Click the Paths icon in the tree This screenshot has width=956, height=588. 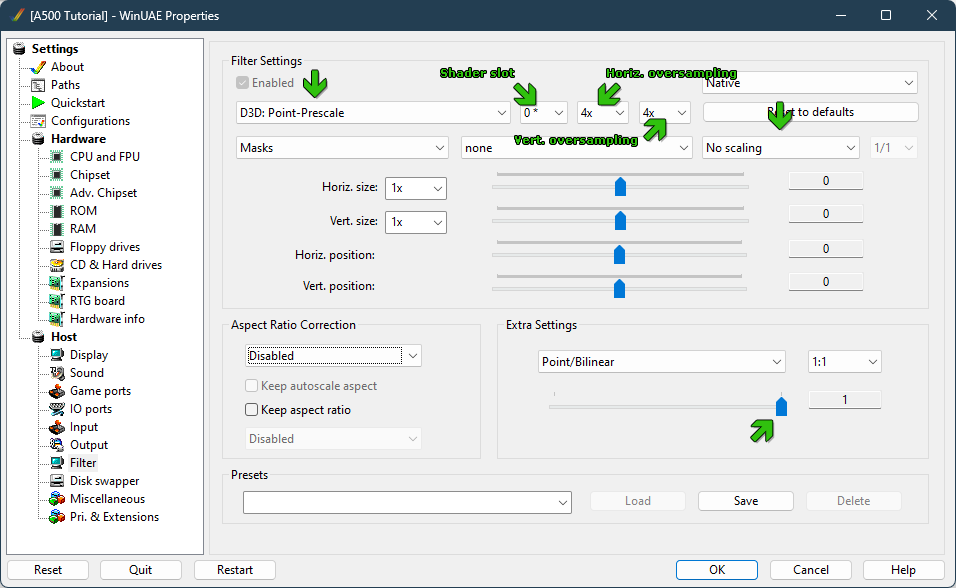(38, 85)
